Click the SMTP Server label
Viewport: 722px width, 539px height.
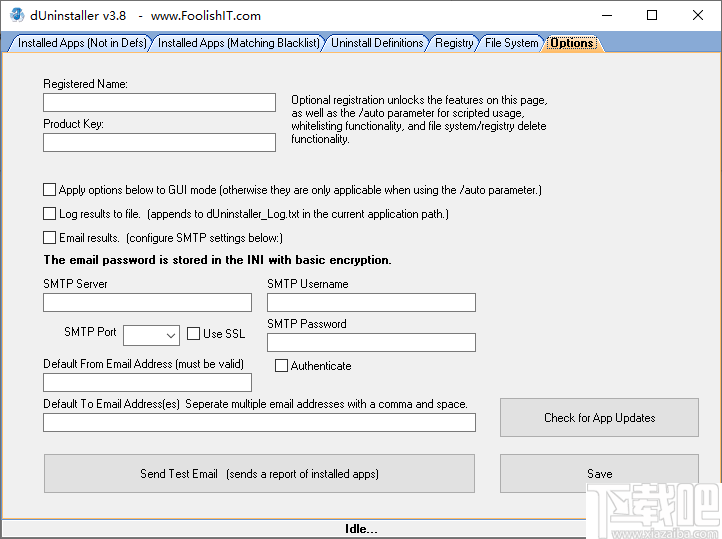tap(75, 284)
